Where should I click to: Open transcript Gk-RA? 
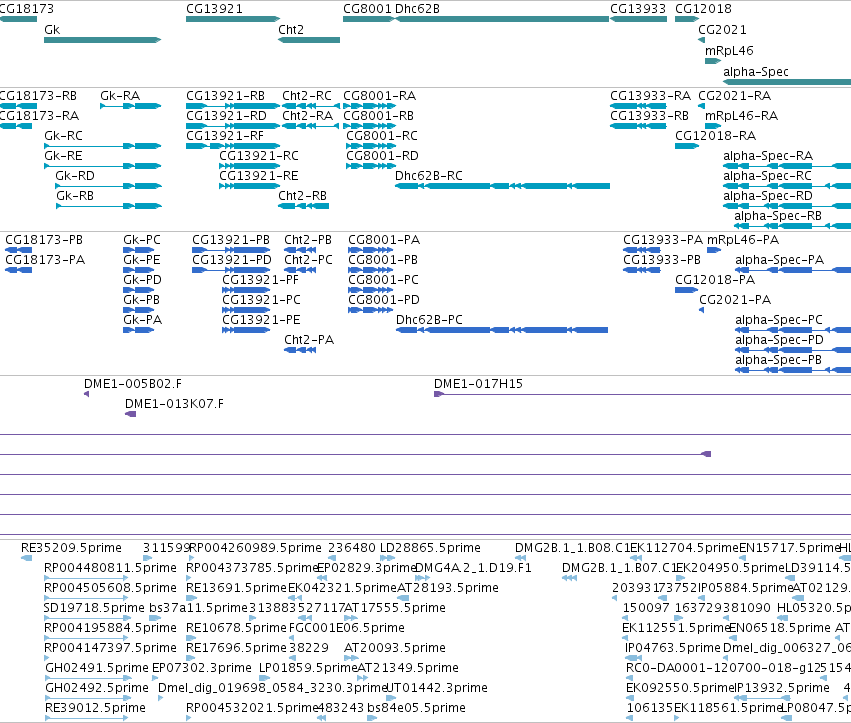(120, 96)
